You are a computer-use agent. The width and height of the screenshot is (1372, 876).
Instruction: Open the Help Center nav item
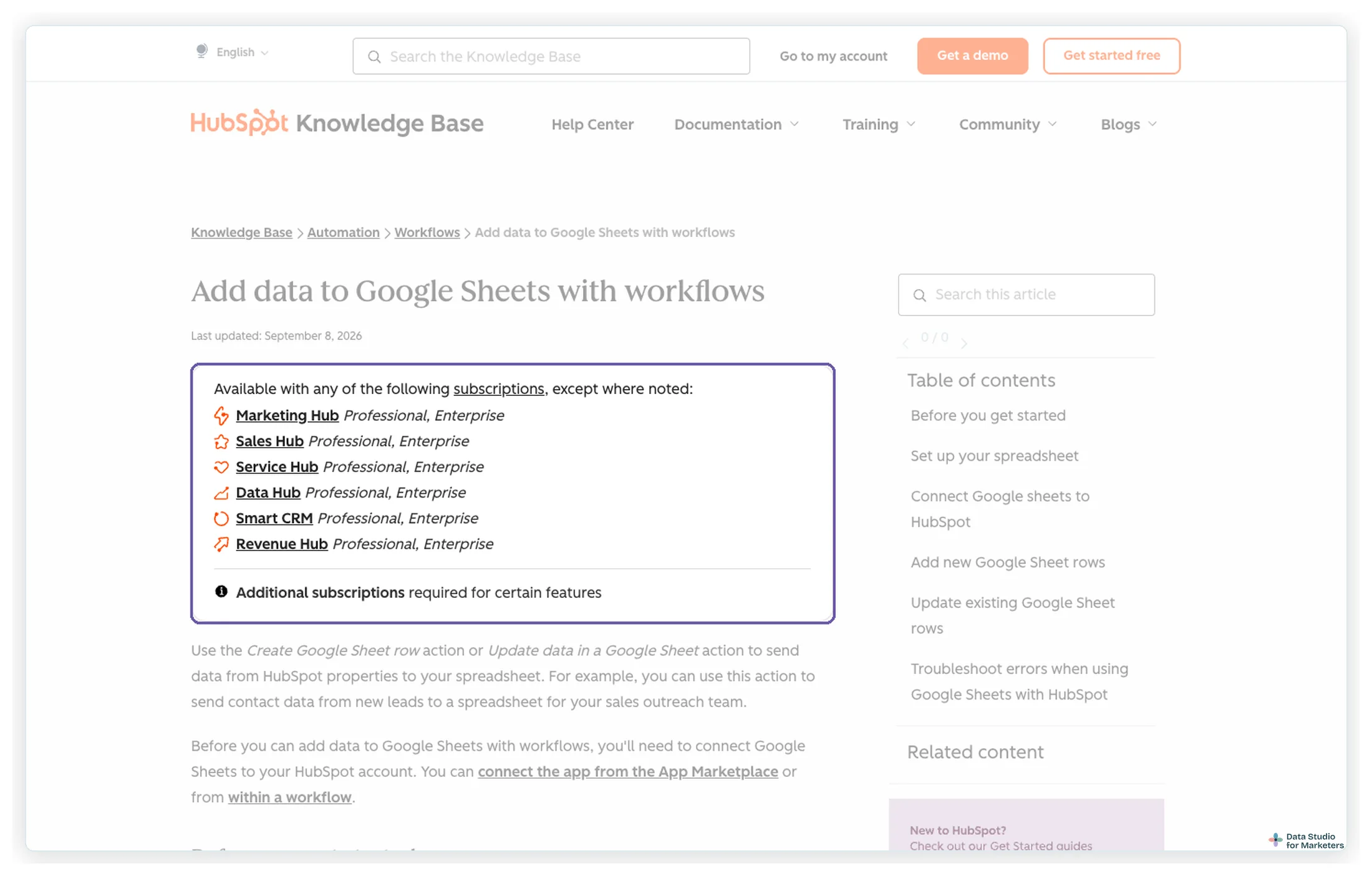pos(592,124)
